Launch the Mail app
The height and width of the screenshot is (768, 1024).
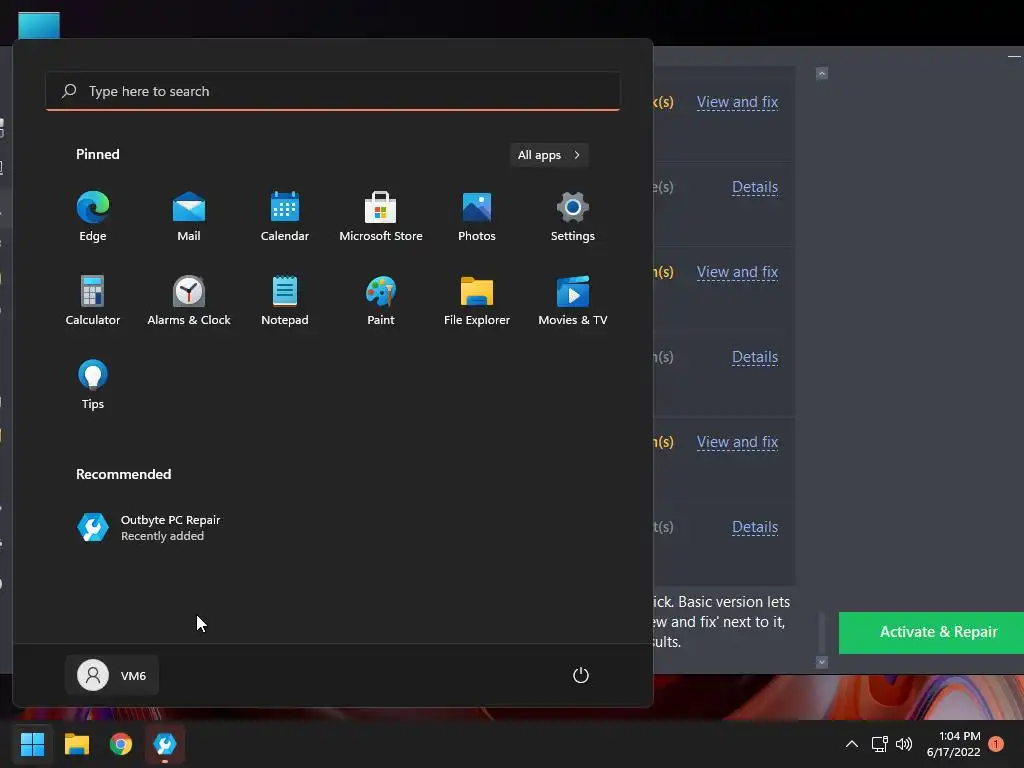point(189,217)
